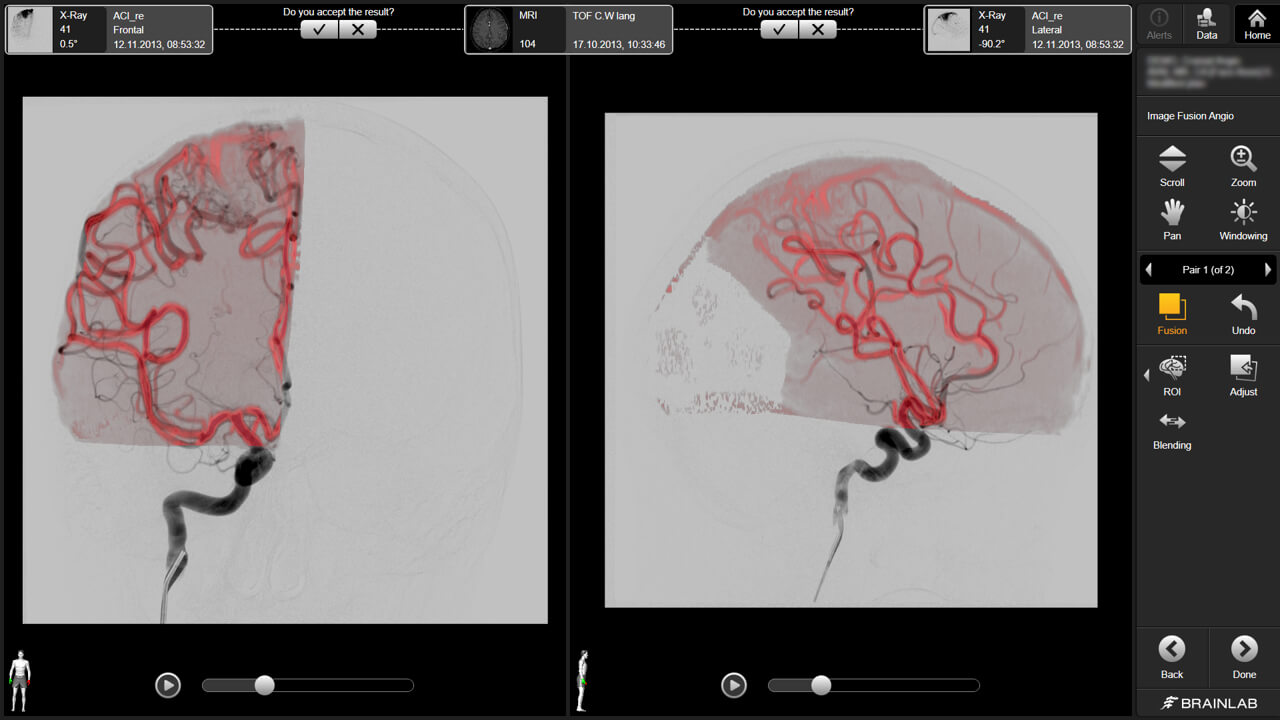Viewport: 1280px width, 720px height.
Task: Choose the Windowing brightness tool
Action: [x=1243, y=219]
